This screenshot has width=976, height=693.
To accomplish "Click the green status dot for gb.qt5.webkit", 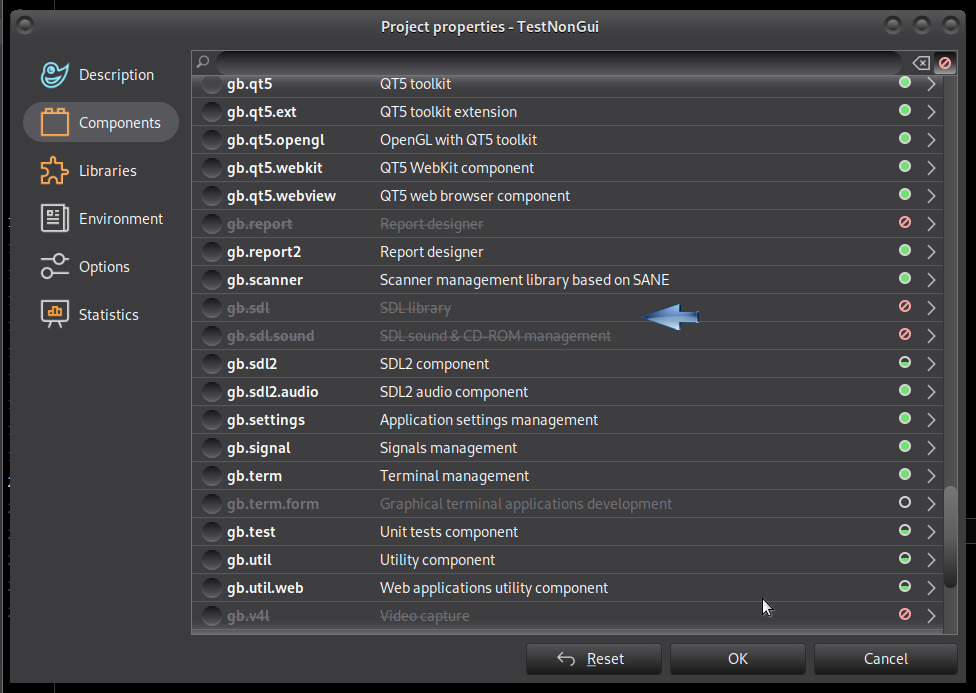I will 905,167.
